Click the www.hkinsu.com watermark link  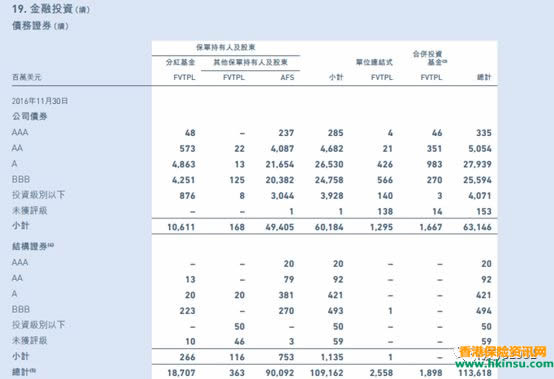click(x=504, y=363)
